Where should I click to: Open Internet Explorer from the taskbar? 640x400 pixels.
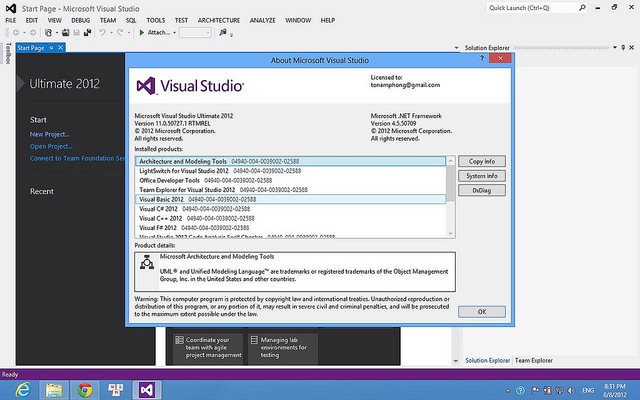coord(23,390)
